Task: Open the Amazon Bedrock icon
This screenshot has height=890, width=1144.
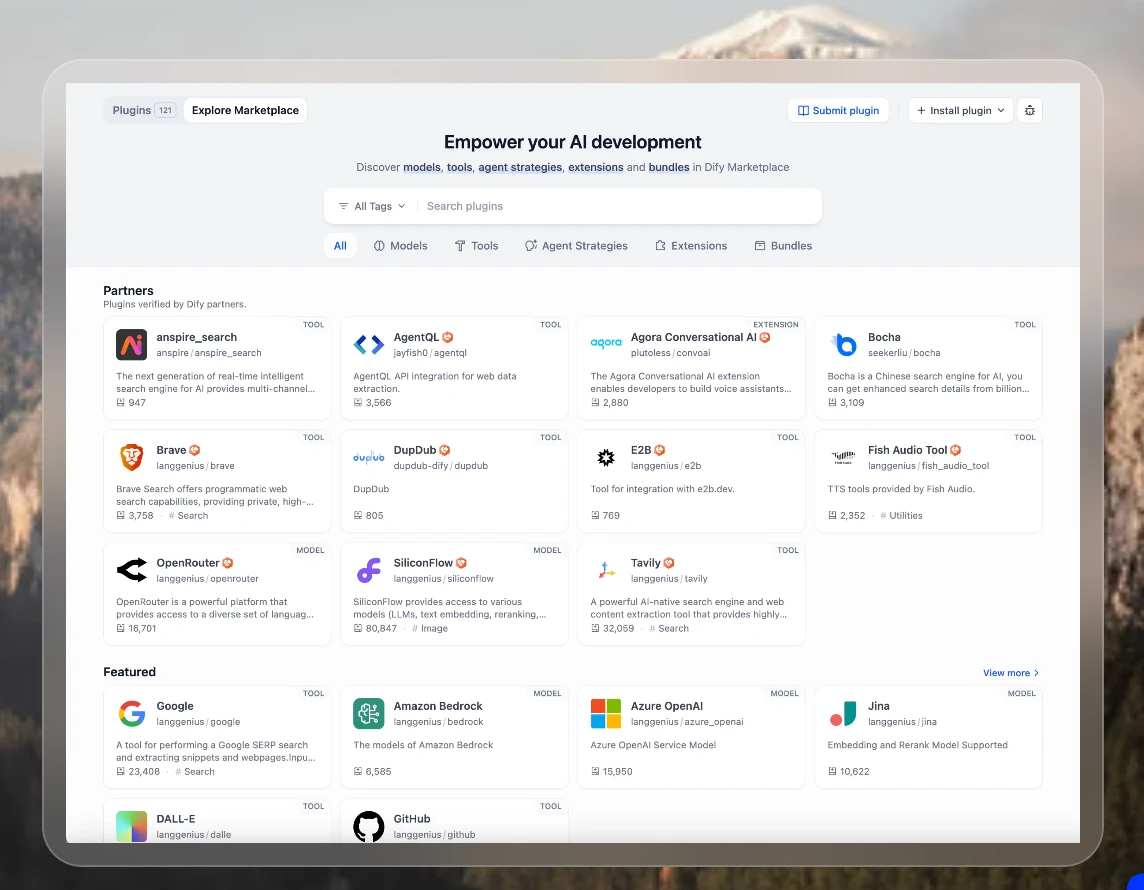Action: pyautogui.click(x=368, y=713)
